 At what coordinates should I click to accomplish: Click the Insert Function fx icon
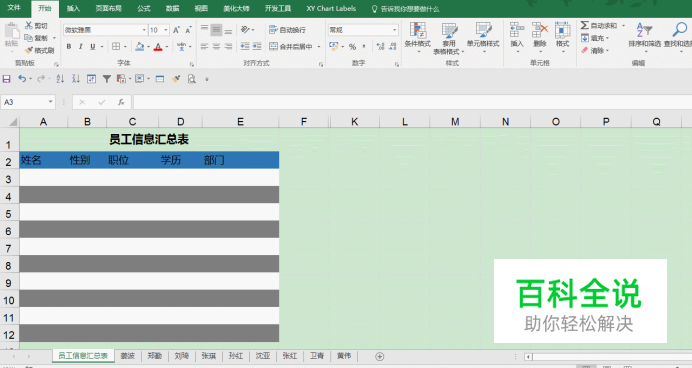(x=121, y=102)
